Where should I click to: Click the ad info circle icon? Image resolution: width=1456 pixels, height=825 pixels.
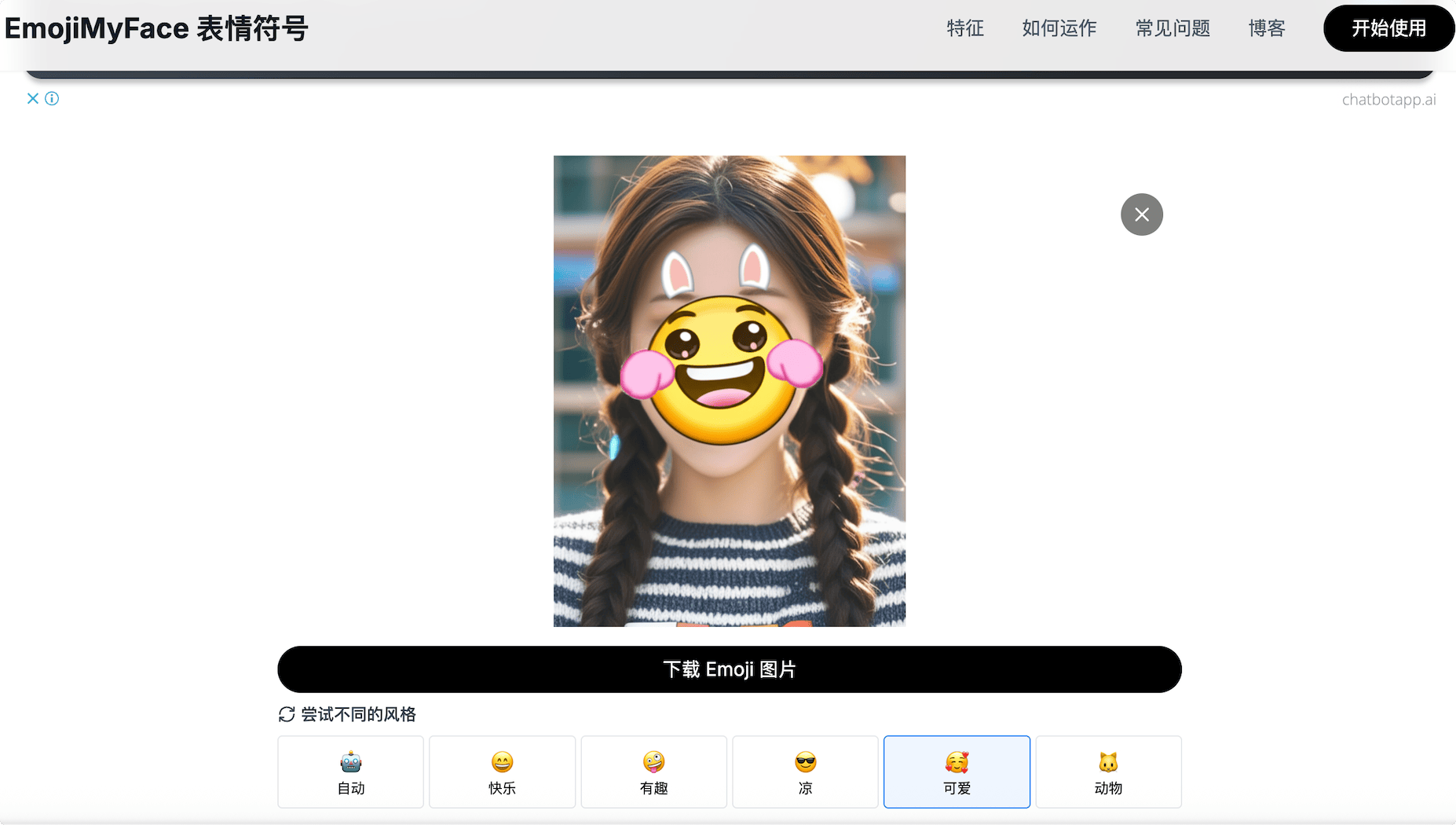pyautogui.click(x=52, y=98)
